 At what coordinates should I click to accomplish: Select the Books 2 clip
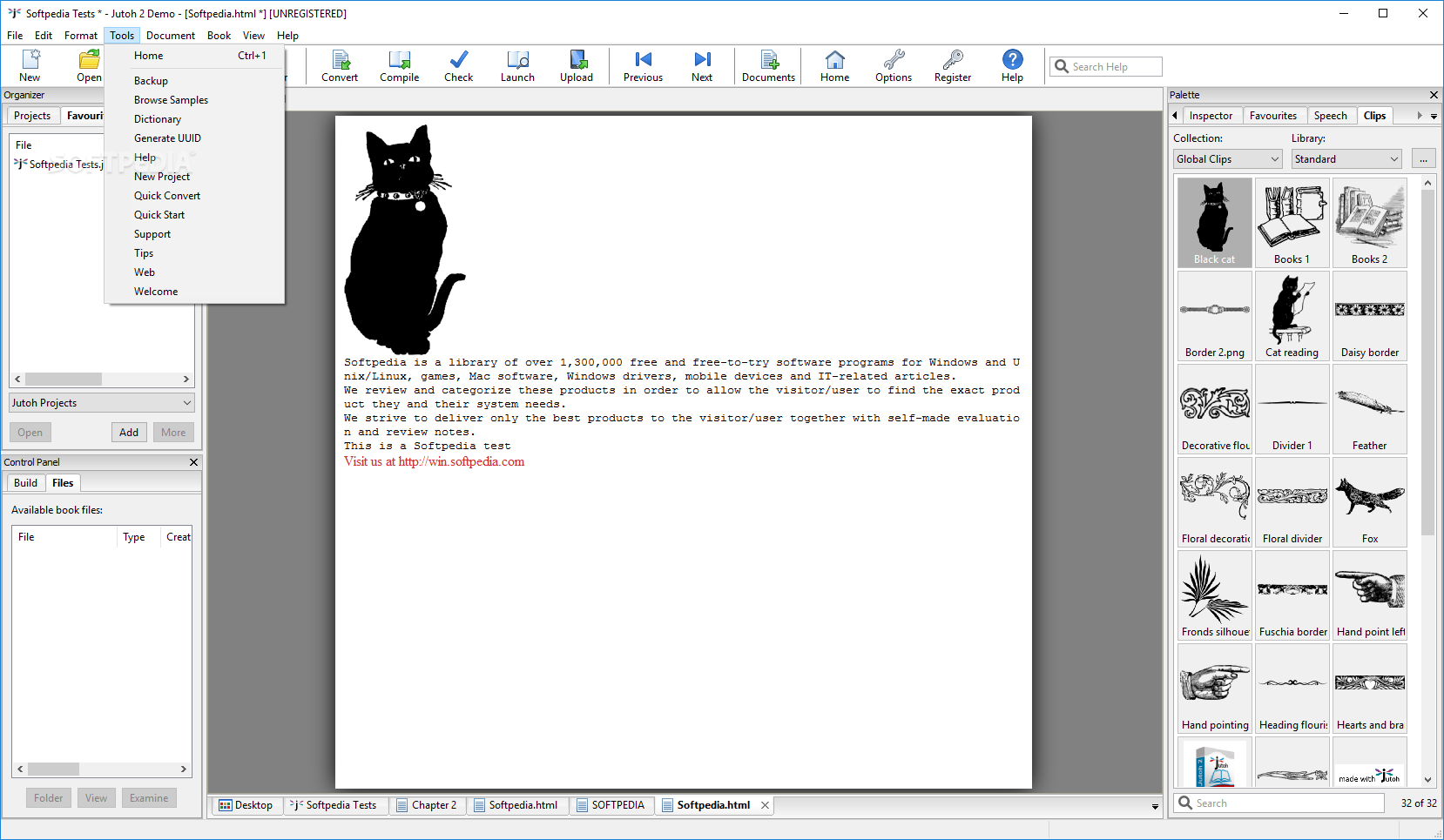(x=1370, y=223)
